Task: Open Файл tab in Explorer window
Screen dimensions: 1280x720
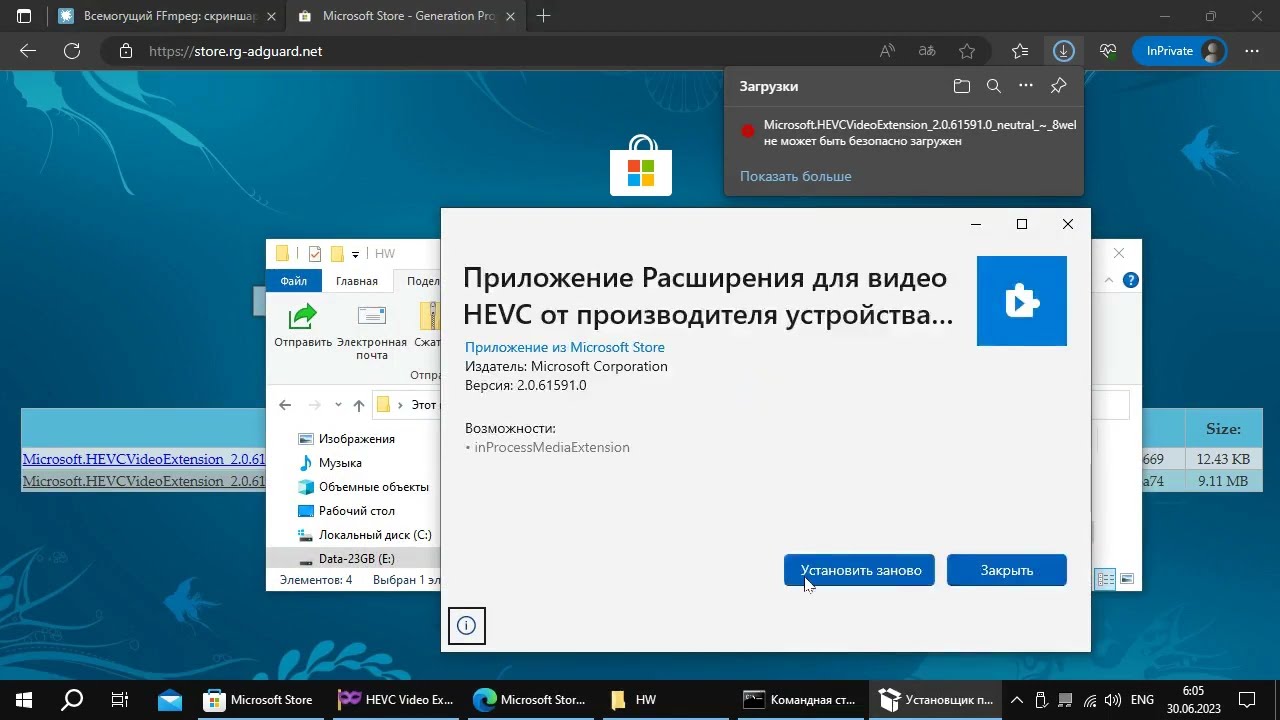Action: coord(294,281)
